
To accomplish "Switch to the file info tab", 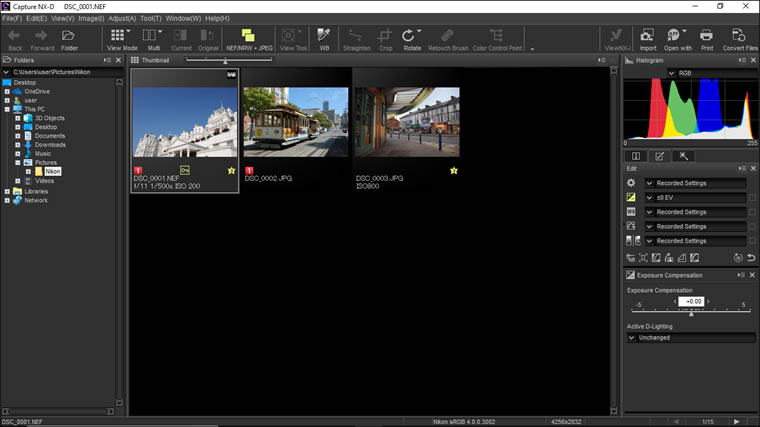I will 635,156.
